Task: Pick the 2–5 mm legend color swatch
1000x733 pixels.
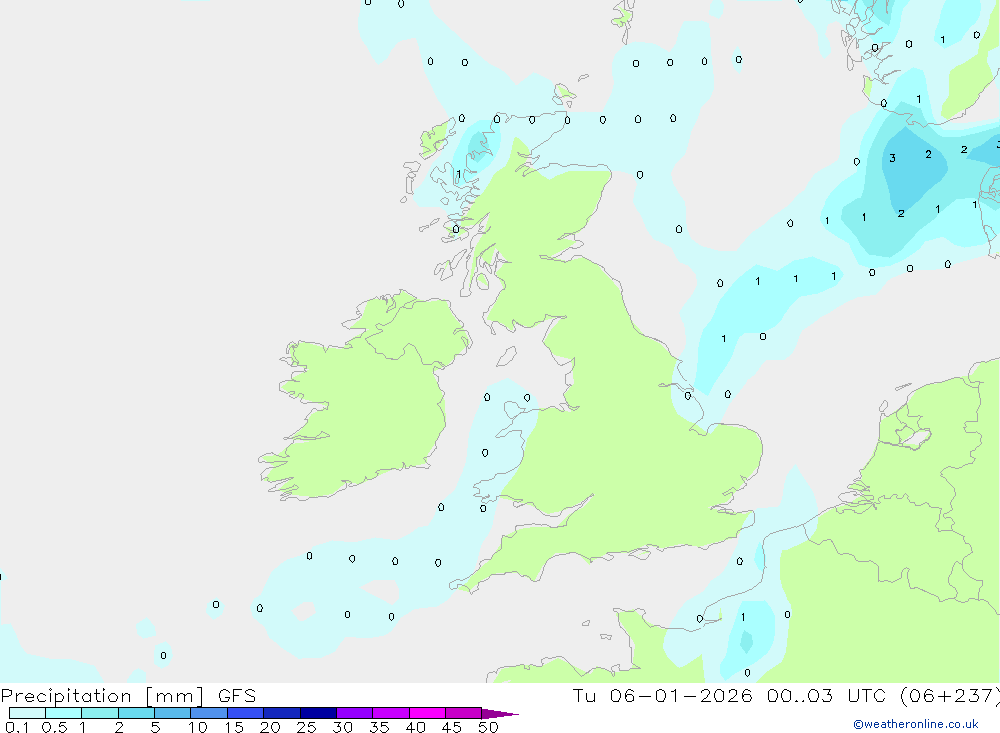Action: pyautogui.click(x=136, y=713)
